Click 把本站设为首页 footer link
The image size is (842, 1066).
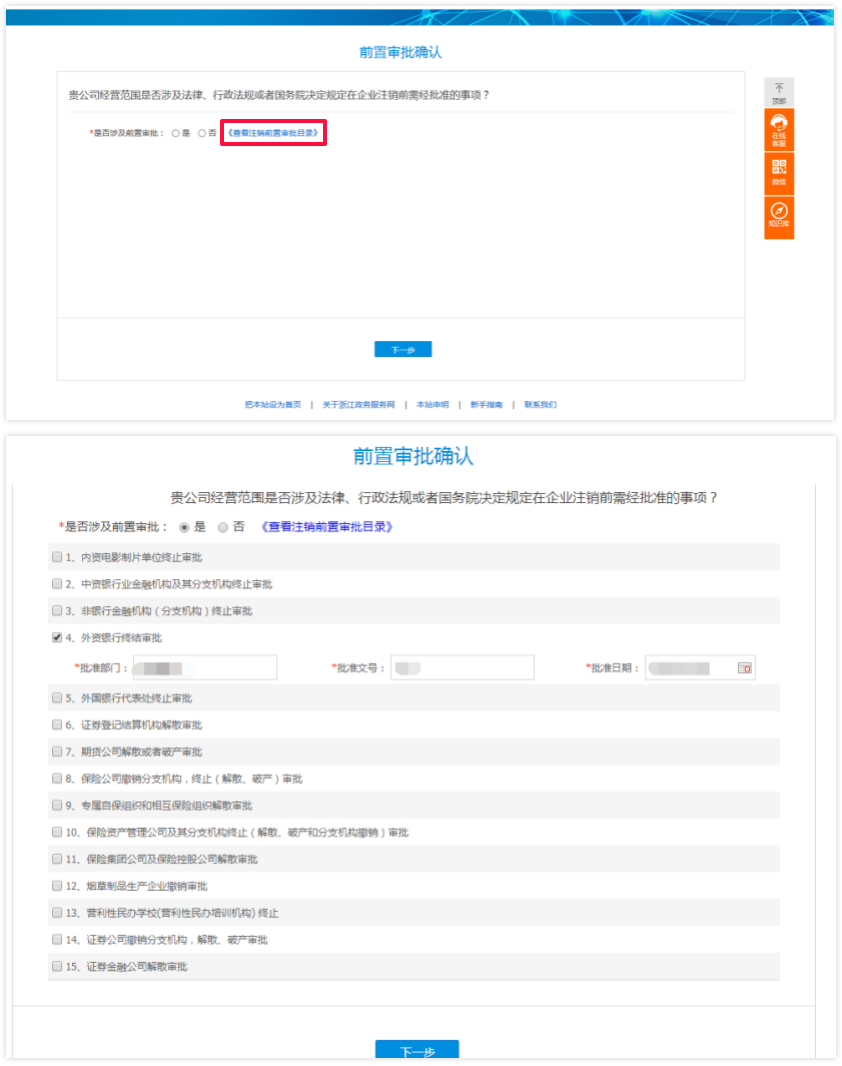click(272, 405)
